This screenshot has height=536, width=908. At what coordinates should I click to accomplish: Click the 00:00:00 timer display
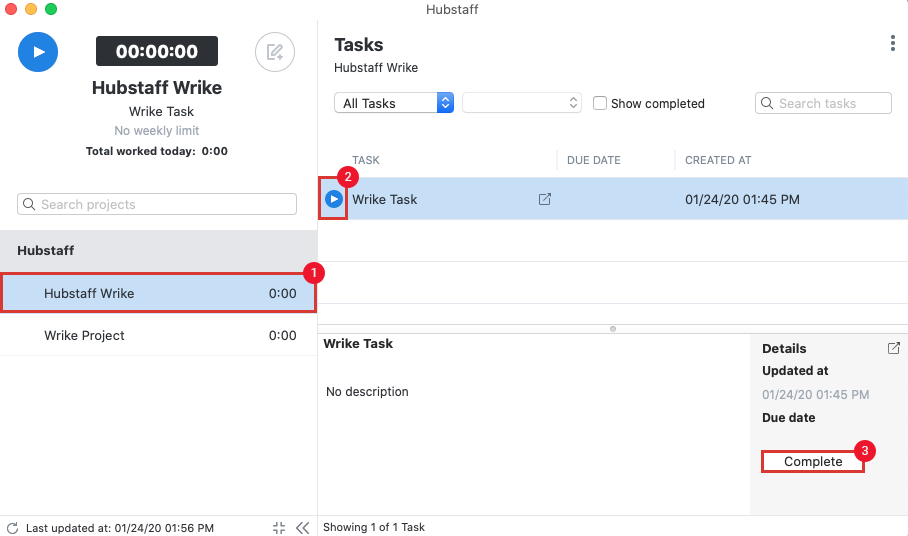(x=157, y=52)
